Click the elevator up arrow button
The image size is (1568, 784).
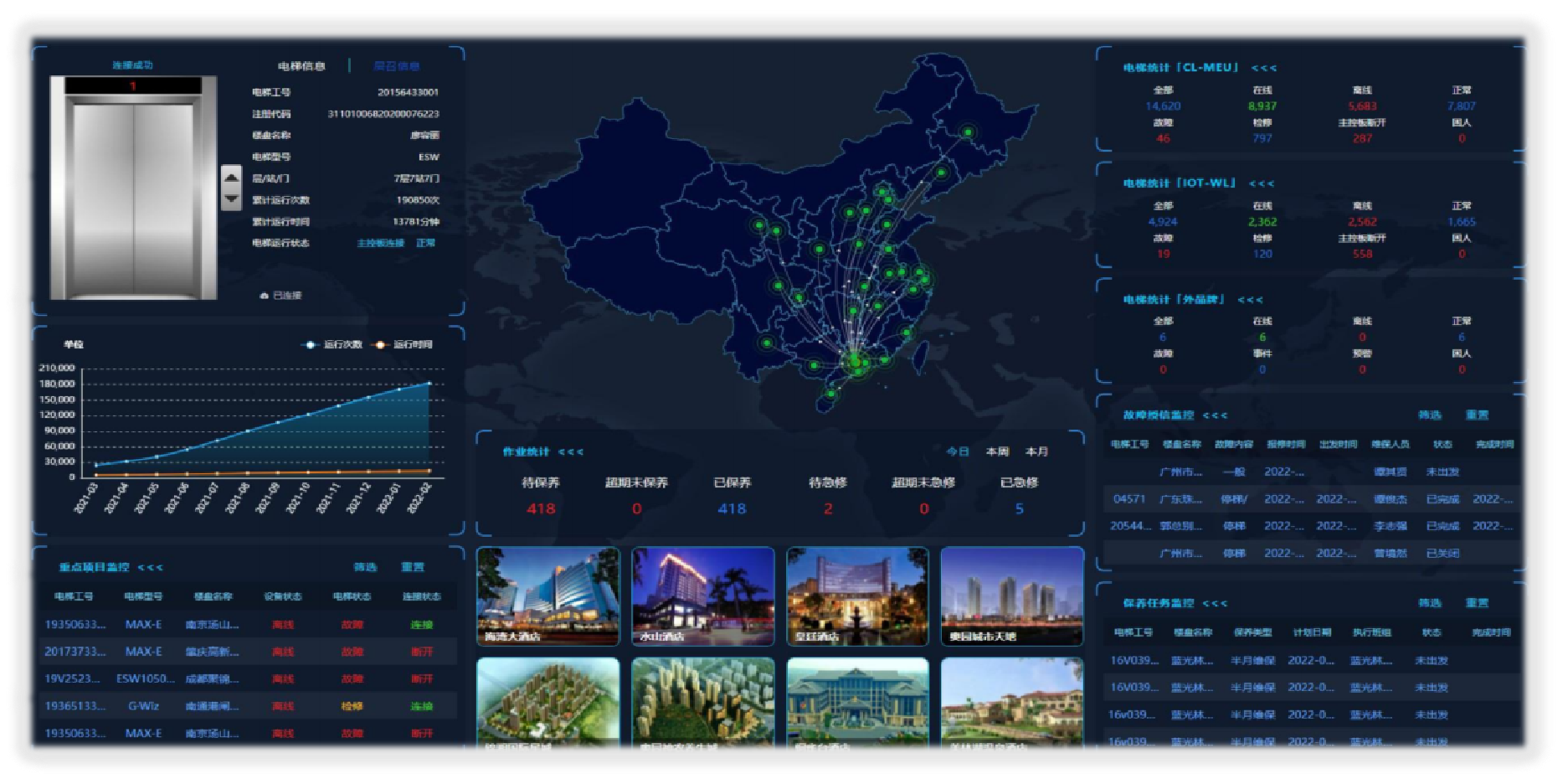tap(231, 178)
